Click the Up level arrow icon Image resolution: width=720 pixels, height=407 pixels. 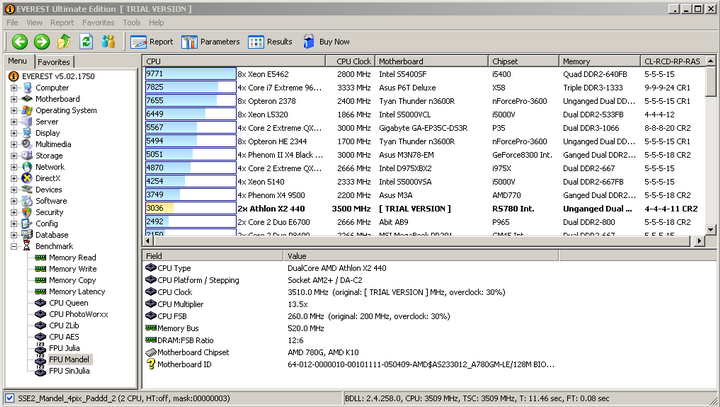[64, 42]
